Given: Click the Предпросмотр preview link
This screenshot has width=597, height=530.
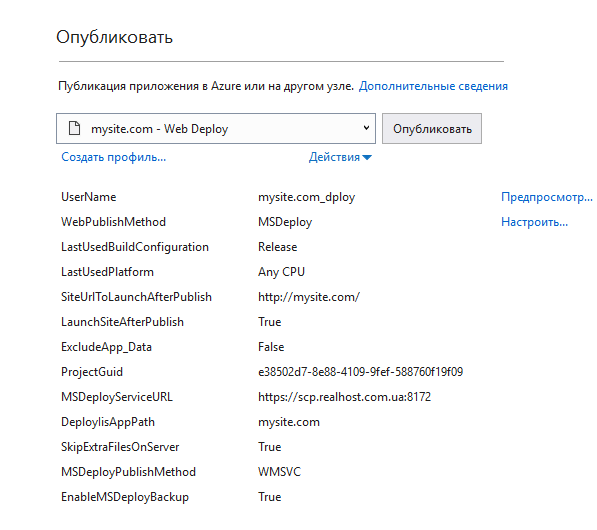Looking at the screenshot, I should click(547, 197).
